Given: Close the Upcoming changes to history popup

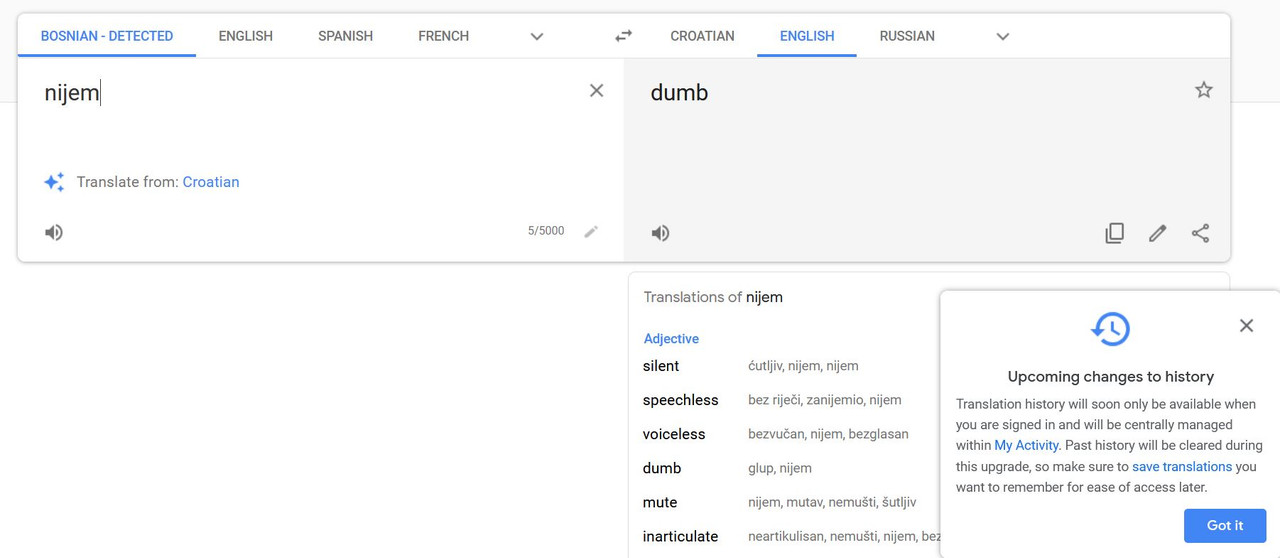Looking at the screenshot, I should (1246, 325).
